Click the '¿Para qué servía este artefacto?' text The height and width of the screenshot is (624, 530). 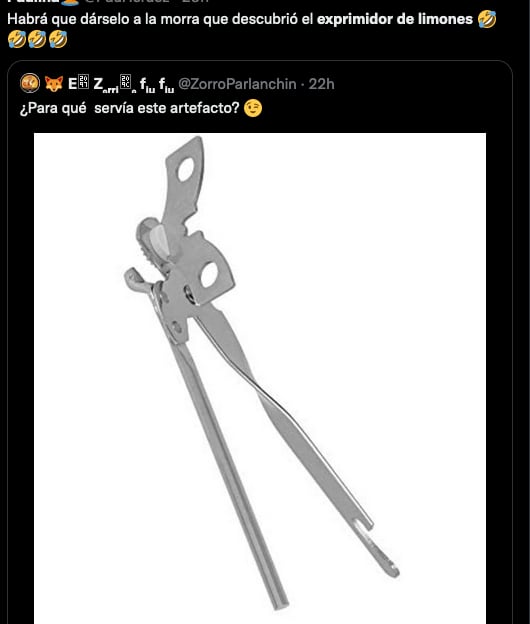point(129,108)
